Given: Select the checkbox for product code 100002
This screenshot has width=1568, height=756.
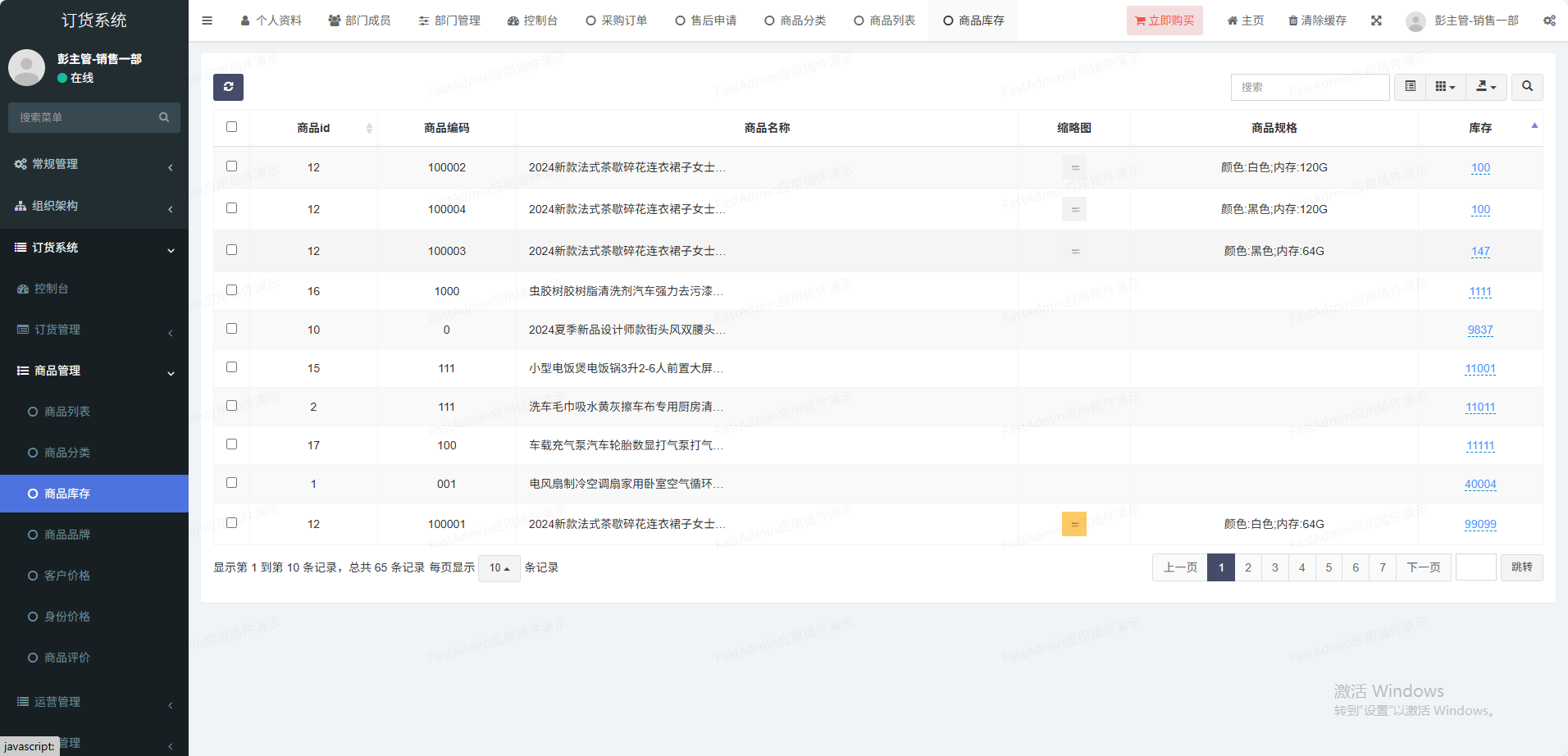Looking at the screenshot, I should pyautogui.click(x=231, y=166).
